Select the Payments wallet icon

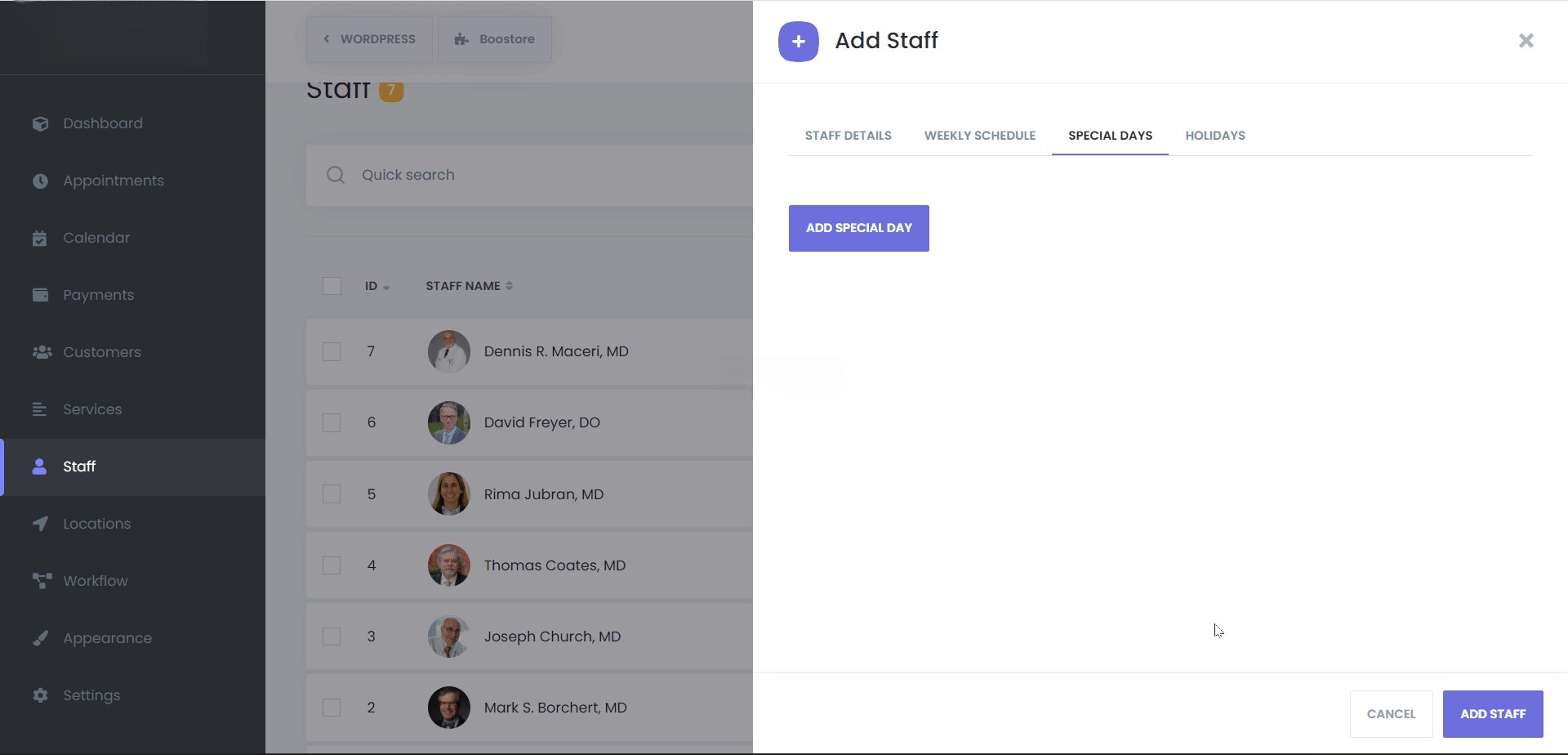[40, 295]
